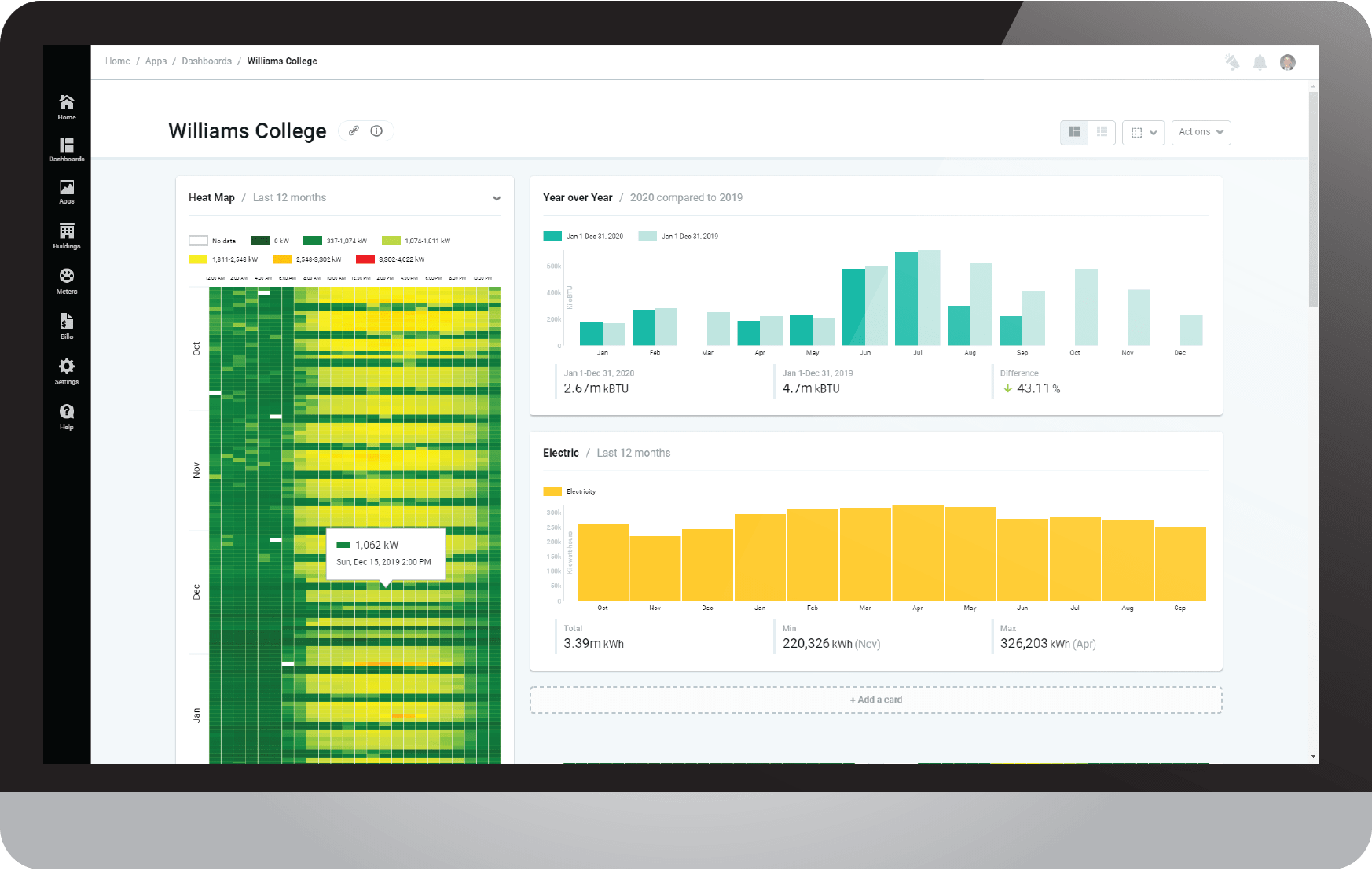
Task: Click the Heat Map card title
Action: (211, 198)
